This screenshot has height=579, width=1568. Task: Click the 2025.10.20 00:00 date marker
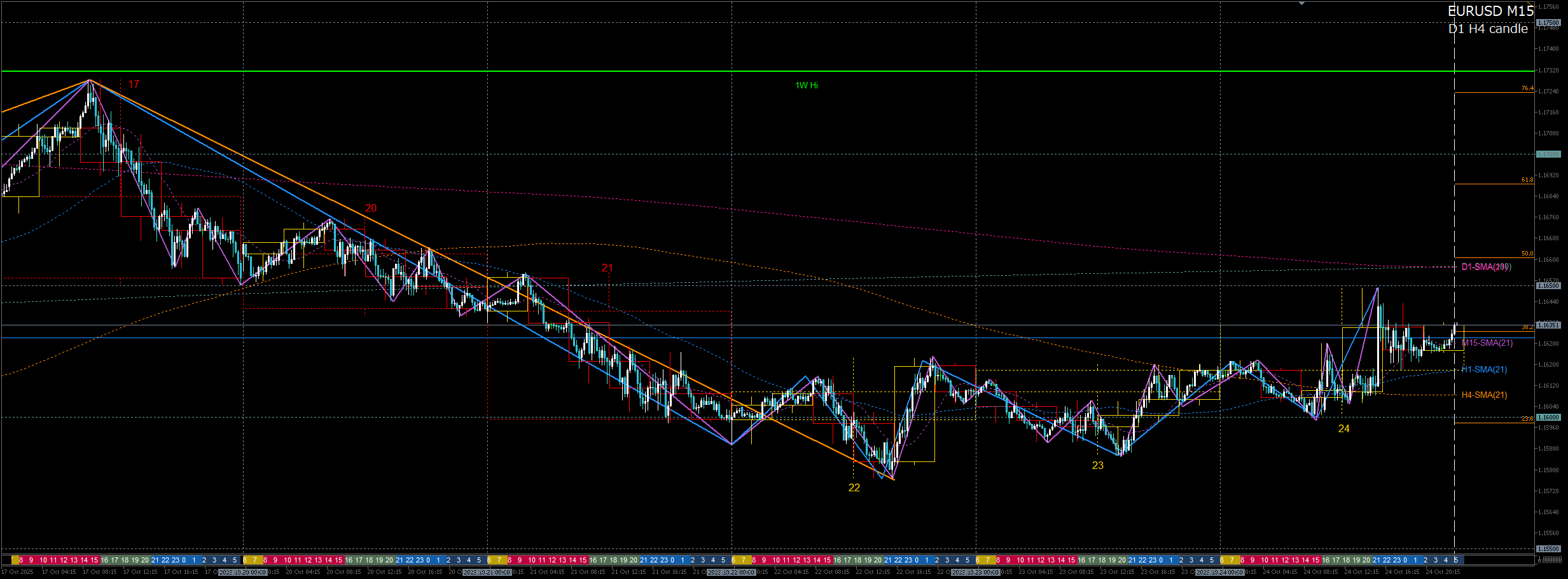(x=242, y=572)
